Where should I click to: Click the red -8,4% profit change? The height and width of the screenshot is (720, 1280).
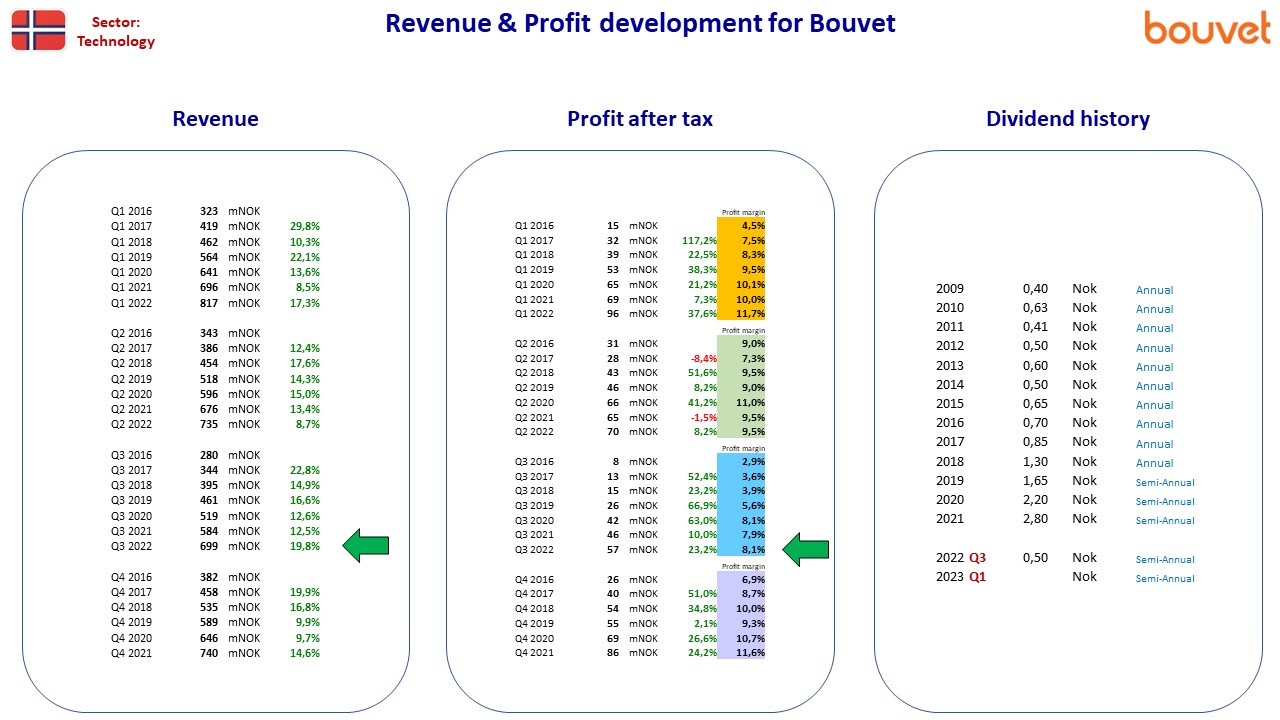(x=703, y=358)
